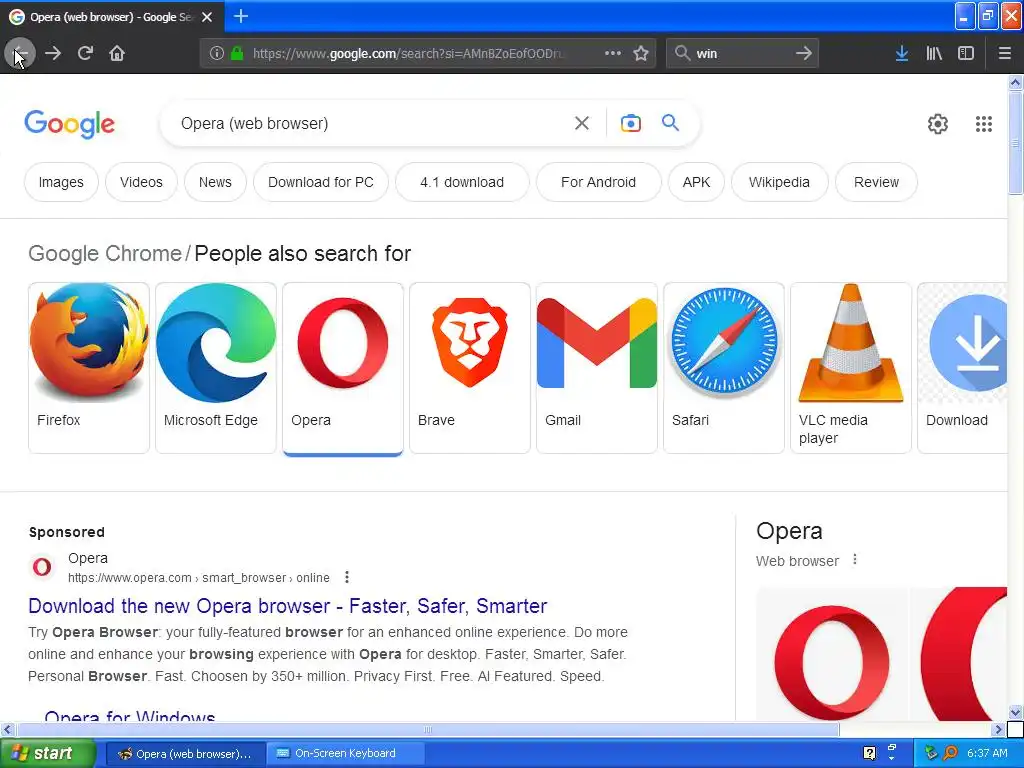The image size is (1024, 768).
Task: Open the Firefox card
Action: click(89, 368)
